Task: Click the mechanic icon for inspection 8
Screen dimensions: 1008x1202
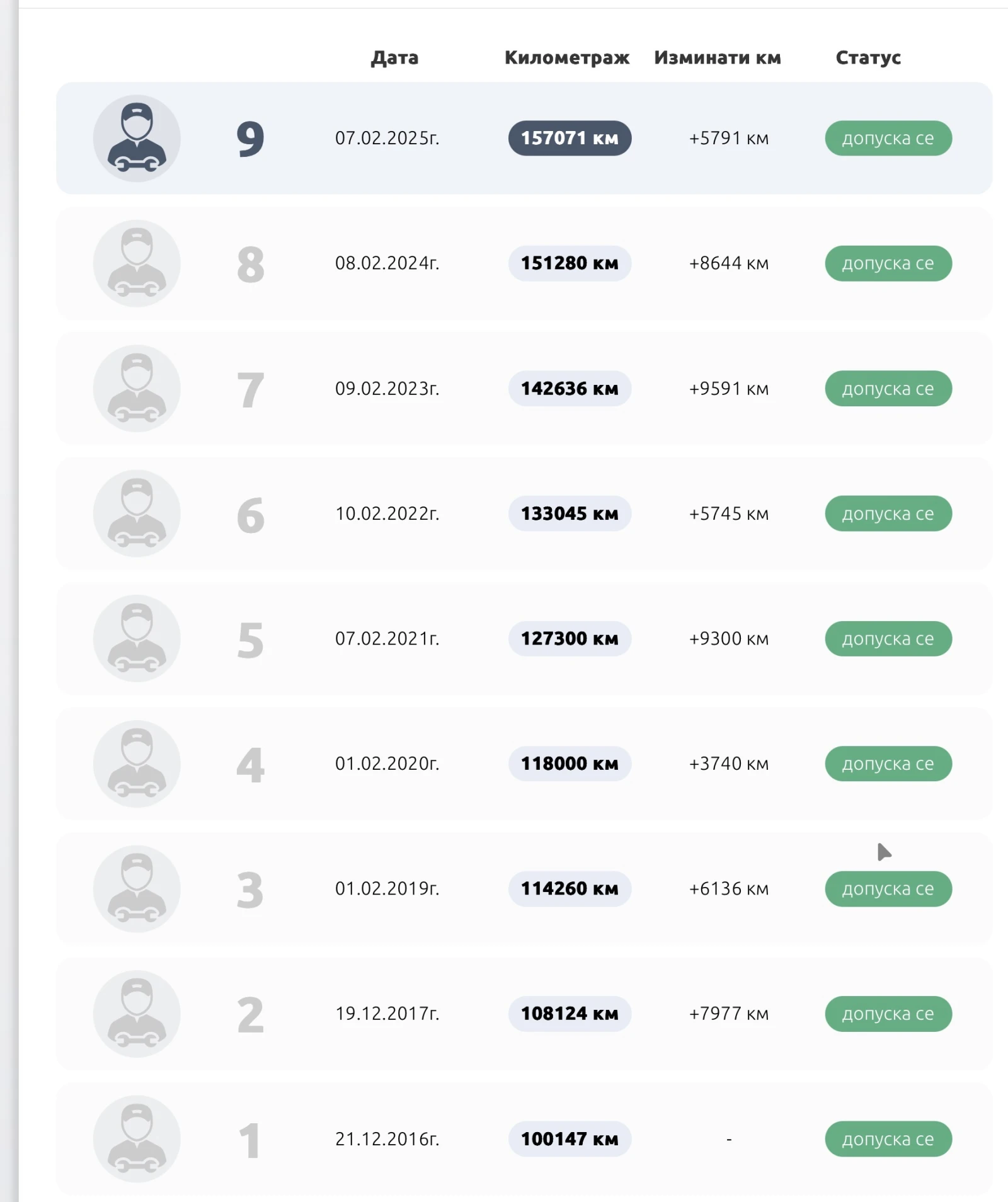Action: (137, 263)
